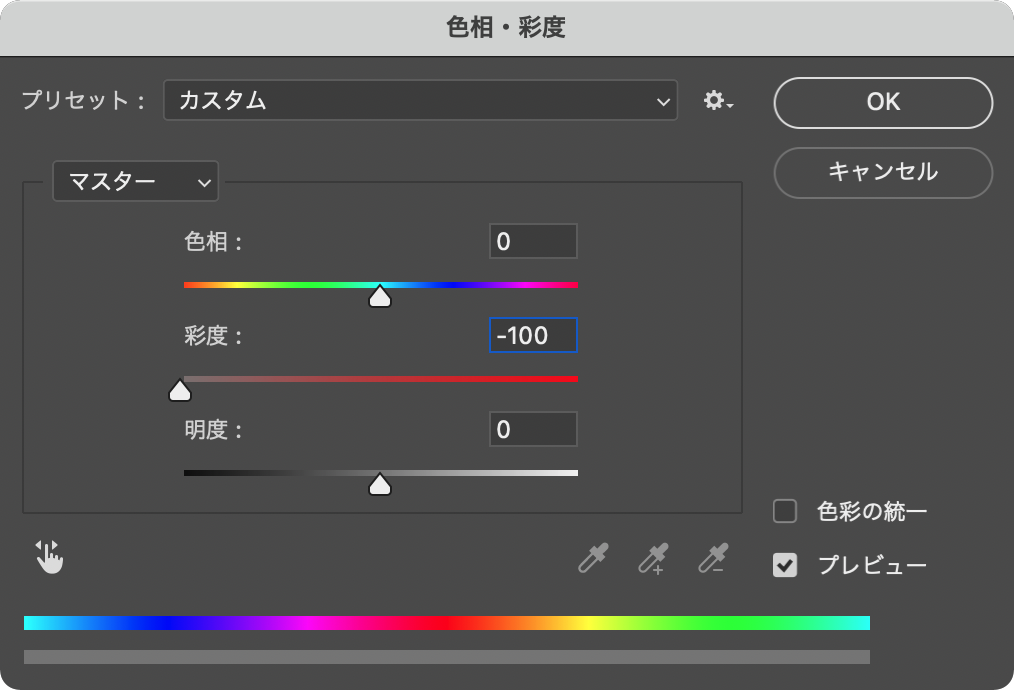
Task: Select the on-image adjustment hand tool
Action: tap(49, 557)
